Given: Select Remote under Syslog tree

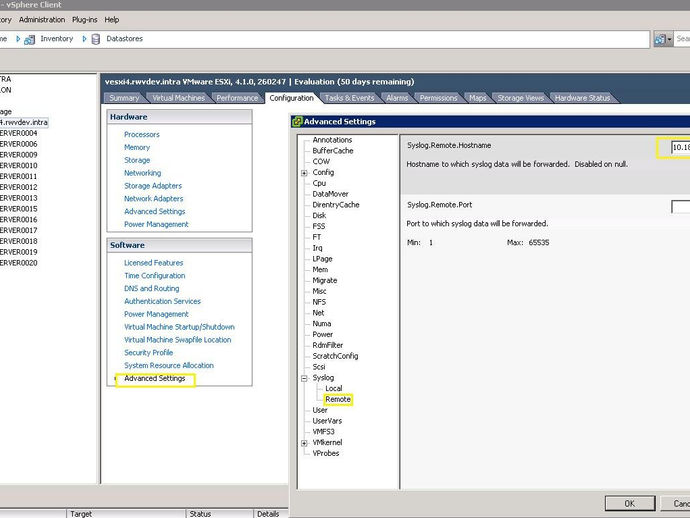Looking at the screenshot, I should [338, 399].
